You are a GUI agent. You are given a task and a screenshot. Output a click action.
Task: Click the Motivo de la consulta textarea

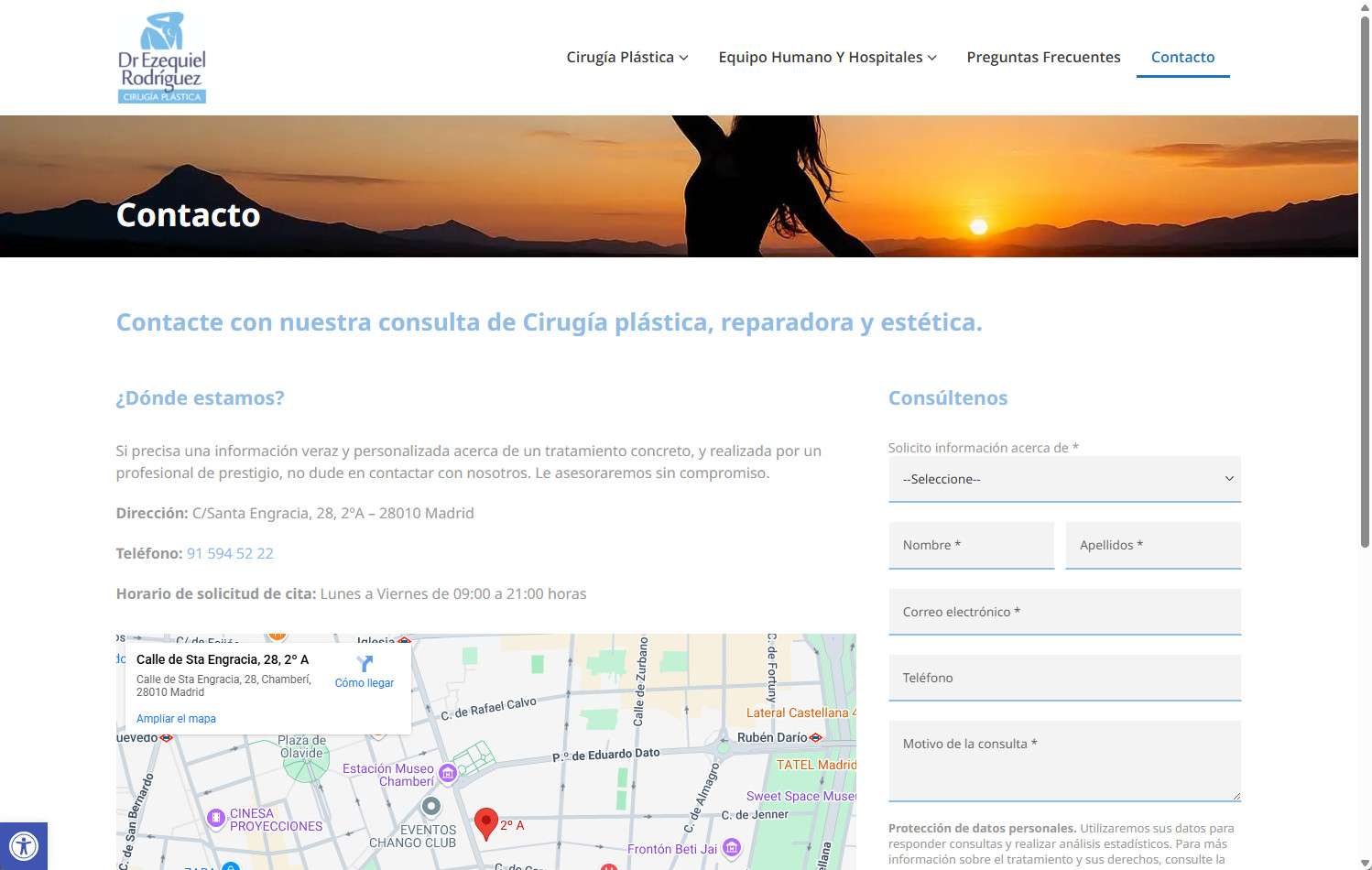(1064, 760)
